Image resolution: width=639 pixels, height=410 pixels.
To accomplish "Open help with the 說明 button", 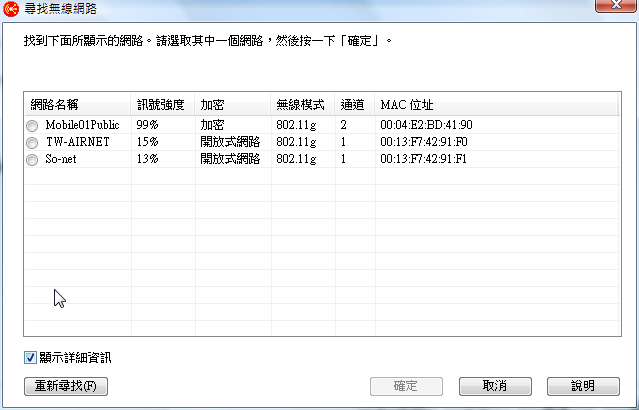I will tap(583, 386).
